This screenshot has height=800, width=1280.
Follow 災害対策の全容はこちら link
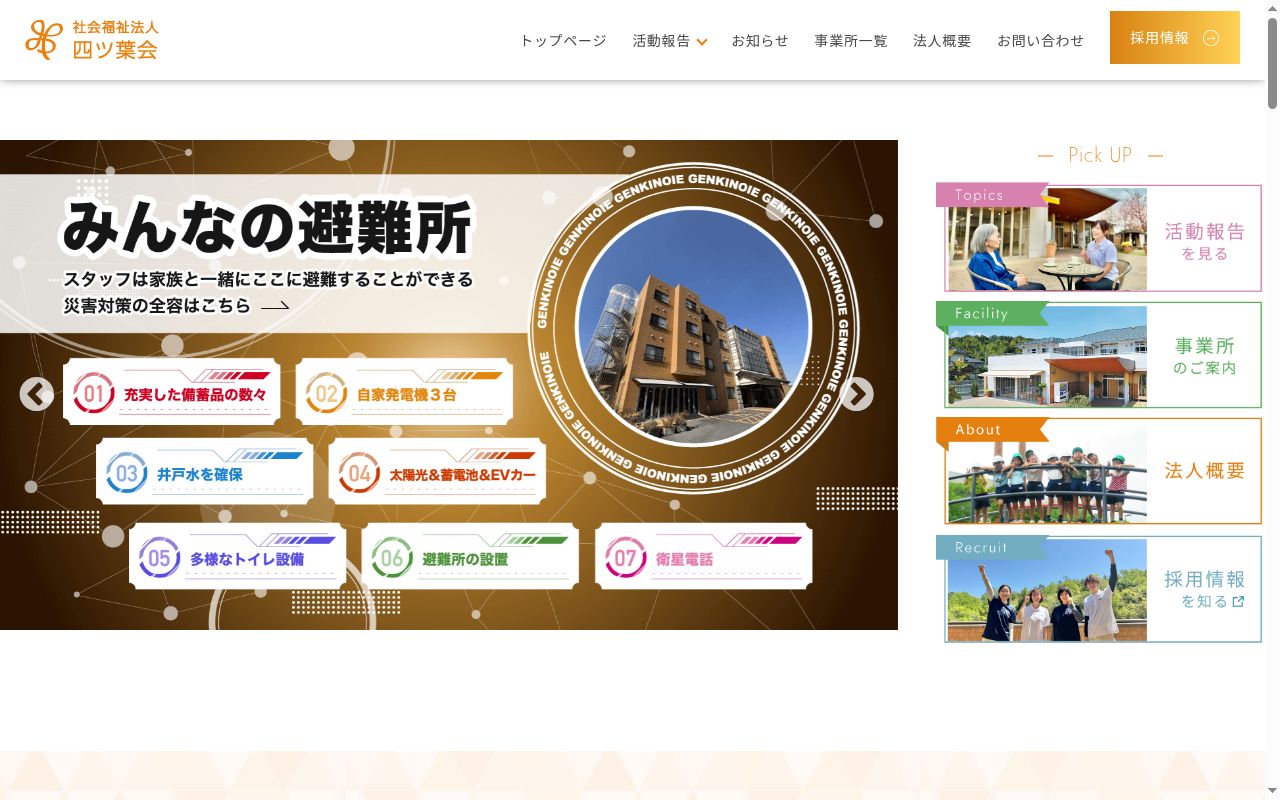click(x=176, y=306)
